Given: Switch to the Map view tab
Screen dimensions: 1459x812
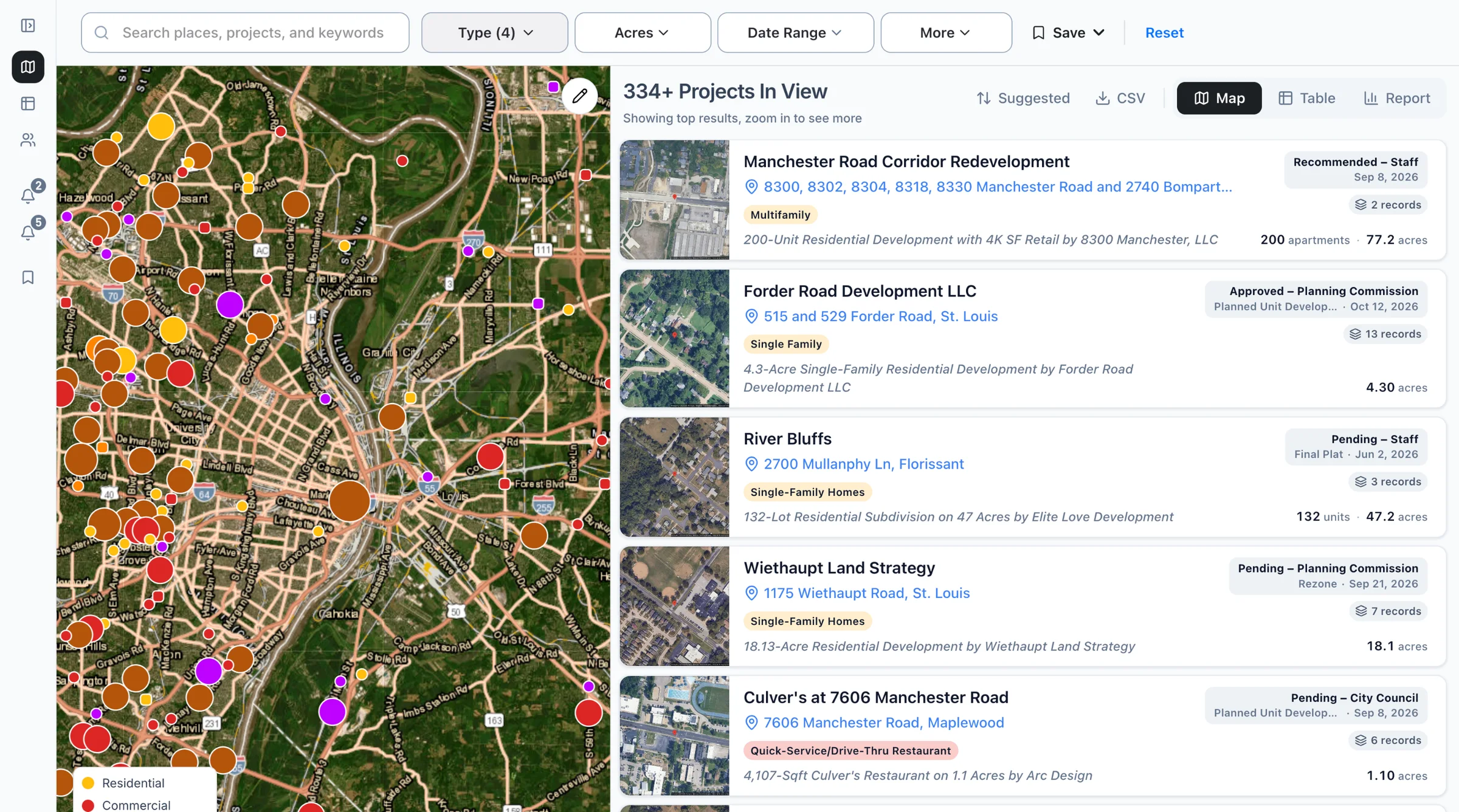Looking at the screenshot, I should [1219, 98].
